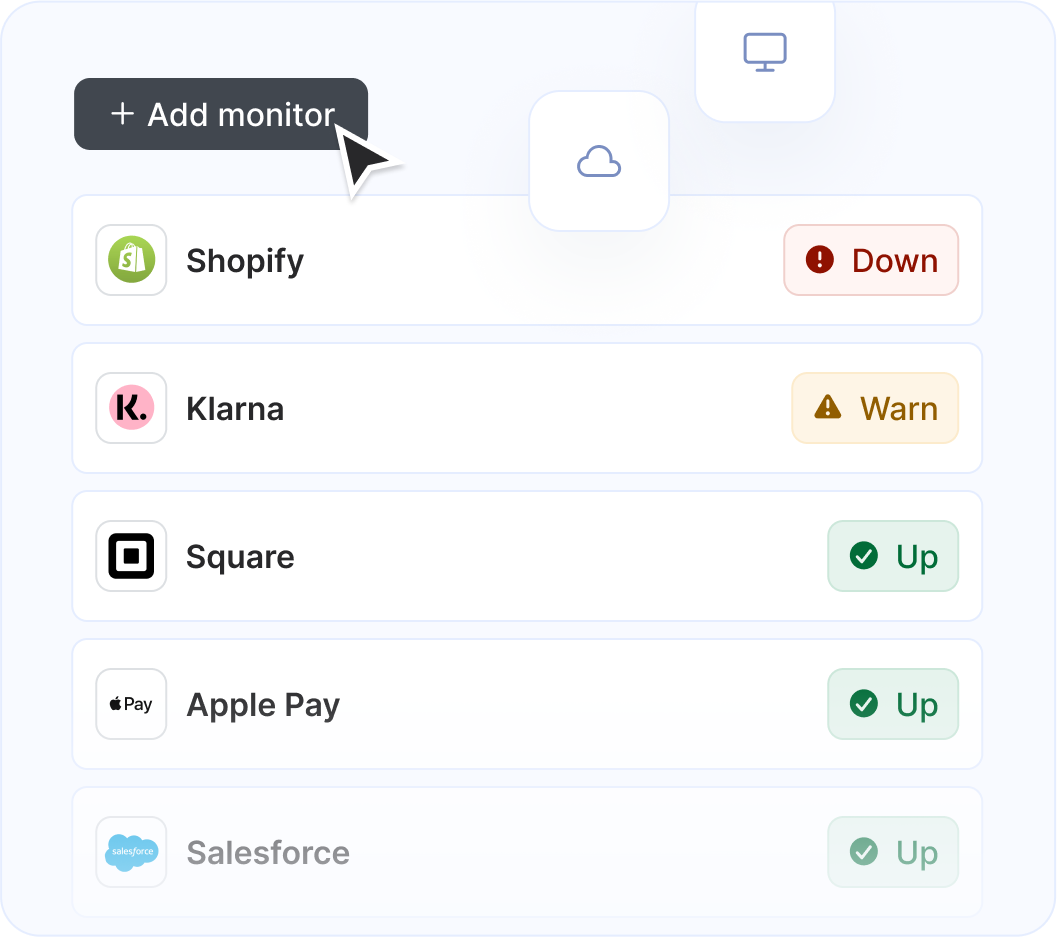Click the cloud icon card
Viewport: 1057px width, 937px height.
click(599, 161)
